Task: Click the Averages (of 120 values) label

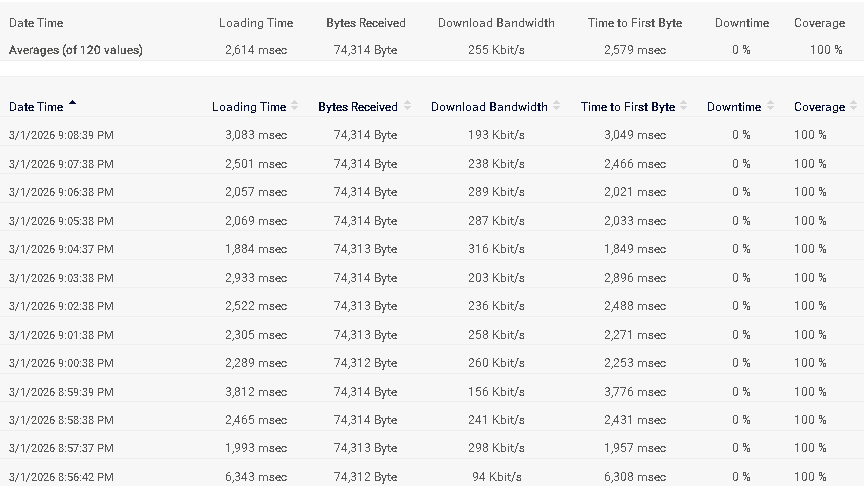Action: [75, 50]
